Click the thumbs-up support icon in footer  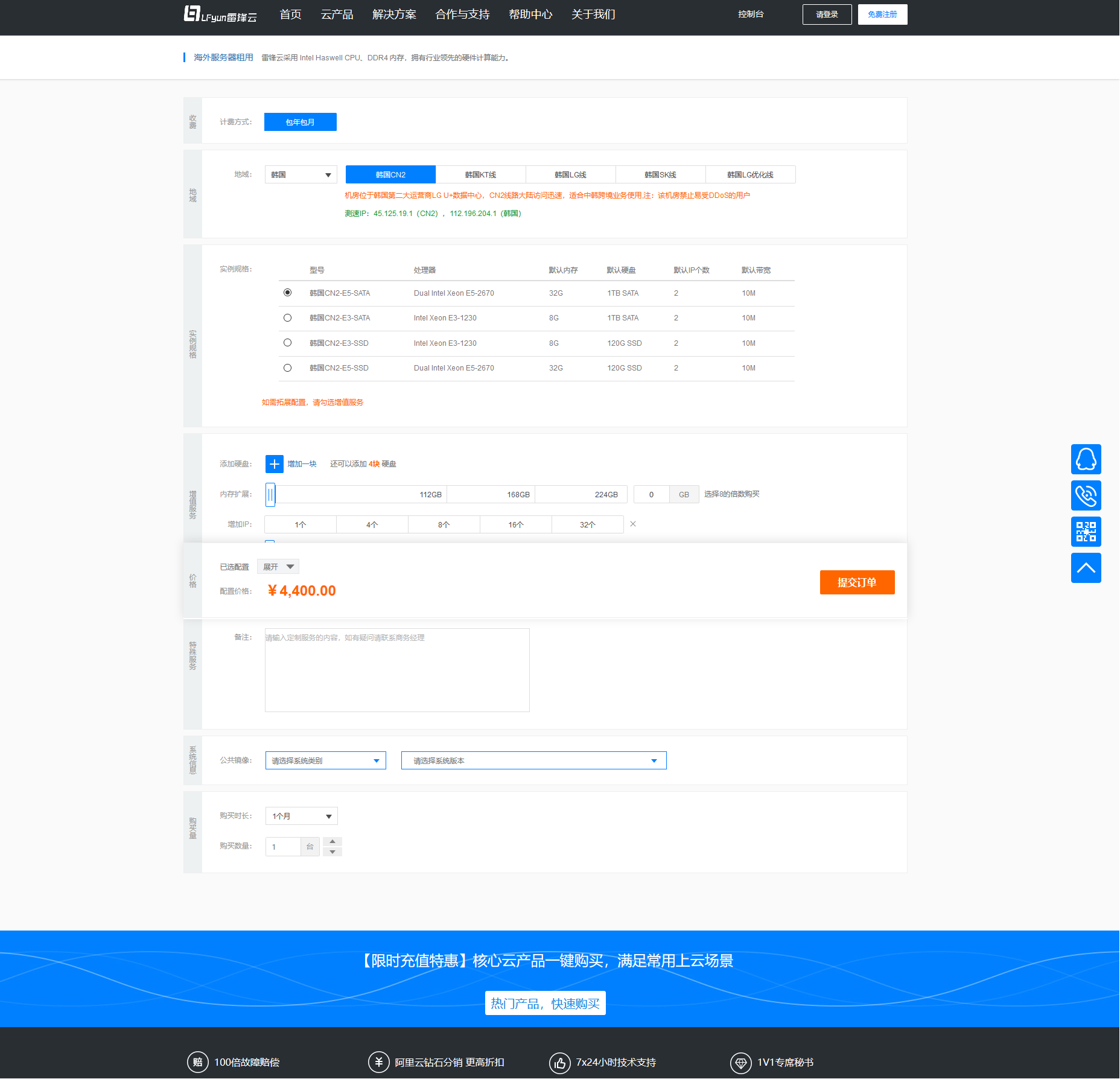[559, 1062]
